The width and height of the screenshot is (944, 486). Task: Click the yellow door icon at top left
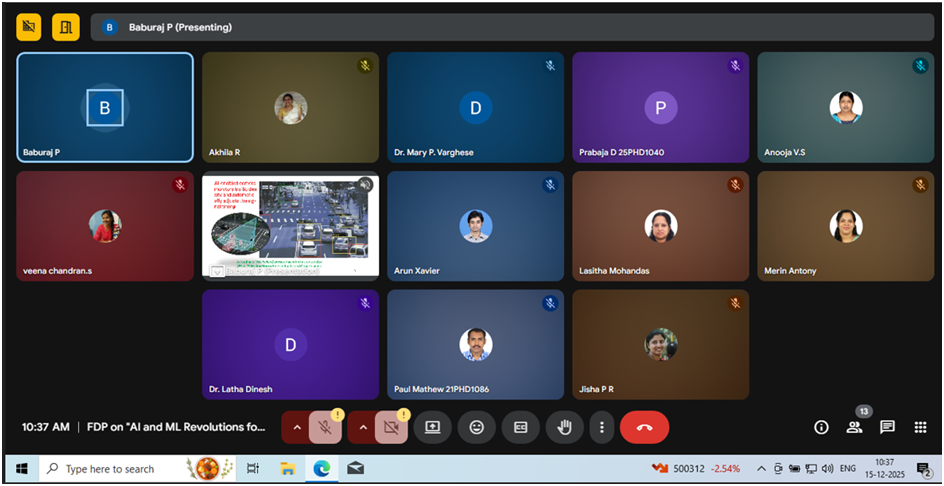(65, 27)
